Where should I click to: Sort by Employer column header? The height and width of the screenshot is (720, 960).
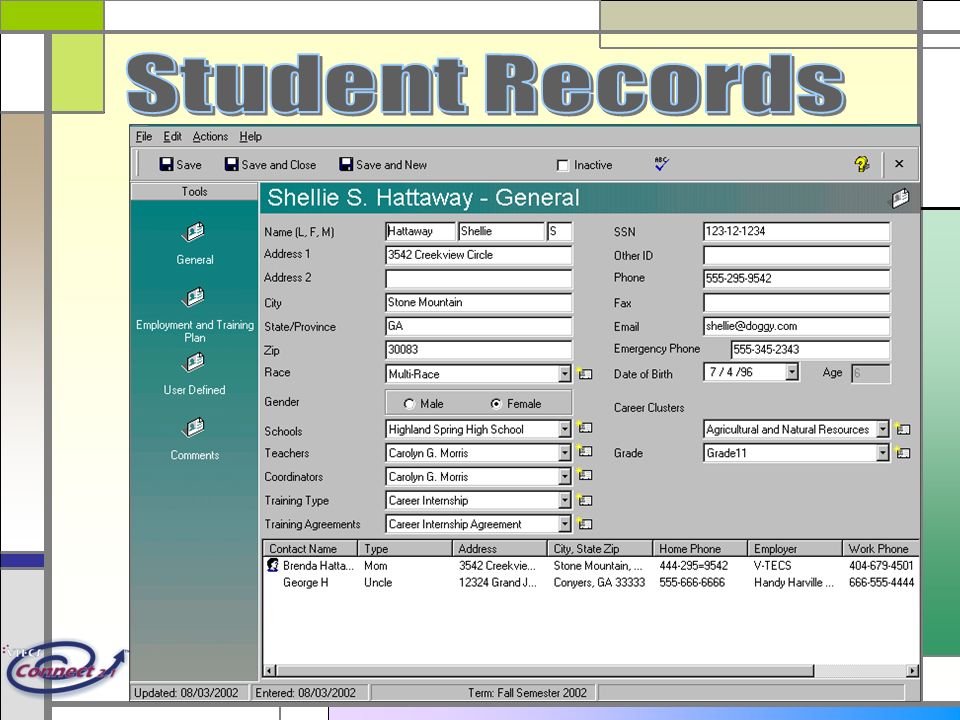pos(795,549)
